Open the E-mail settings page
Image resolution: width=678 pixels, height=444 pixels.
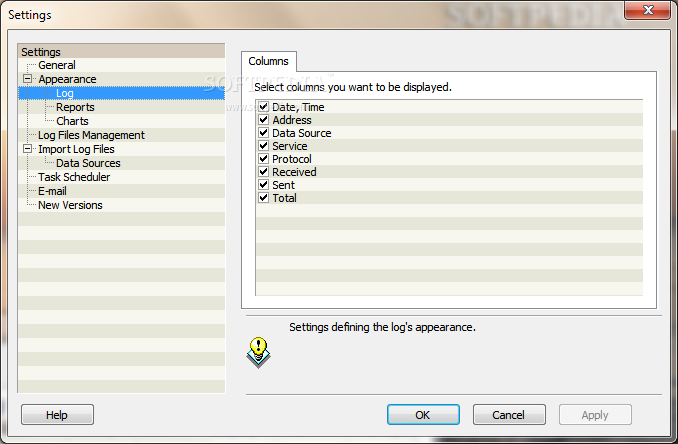(52, 191)
